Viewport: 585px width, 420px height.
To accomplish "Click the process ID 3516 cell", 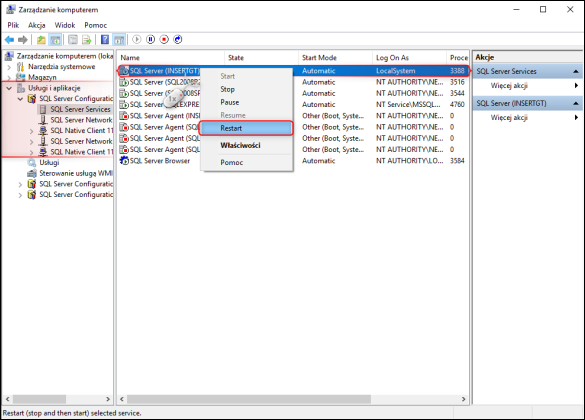I will tap(457, 82).
